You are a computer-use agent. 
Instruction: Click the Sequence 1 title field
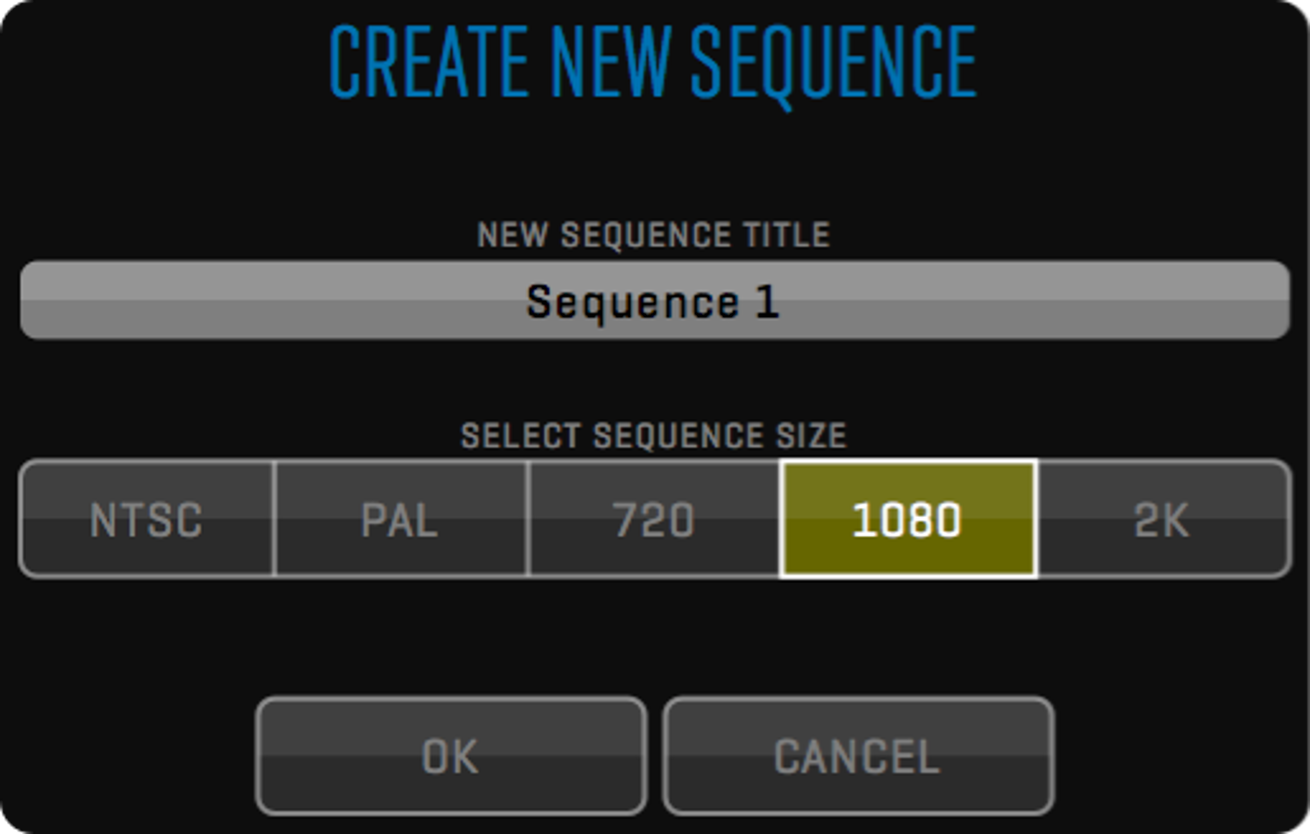coord(654,300)
